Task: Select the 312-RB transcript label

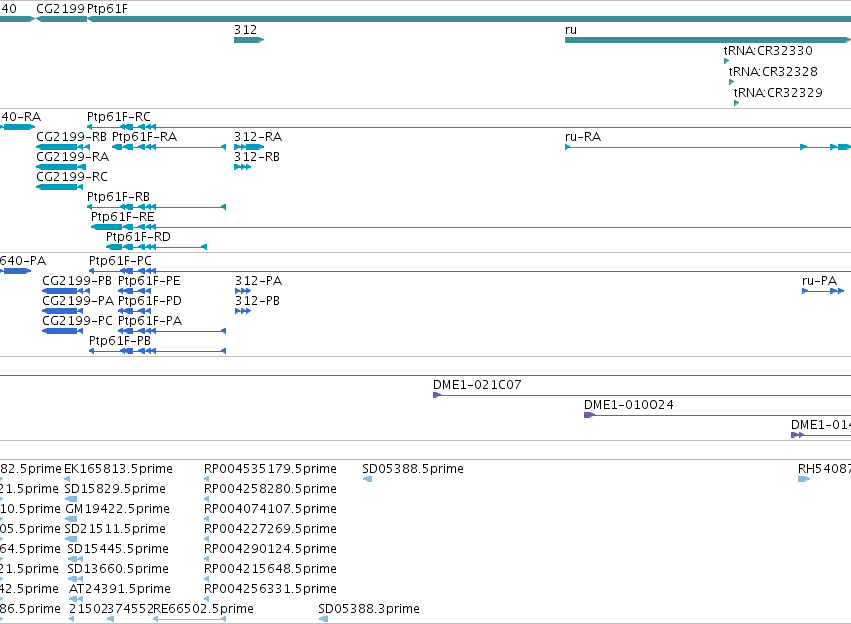Action: [257, 157]
